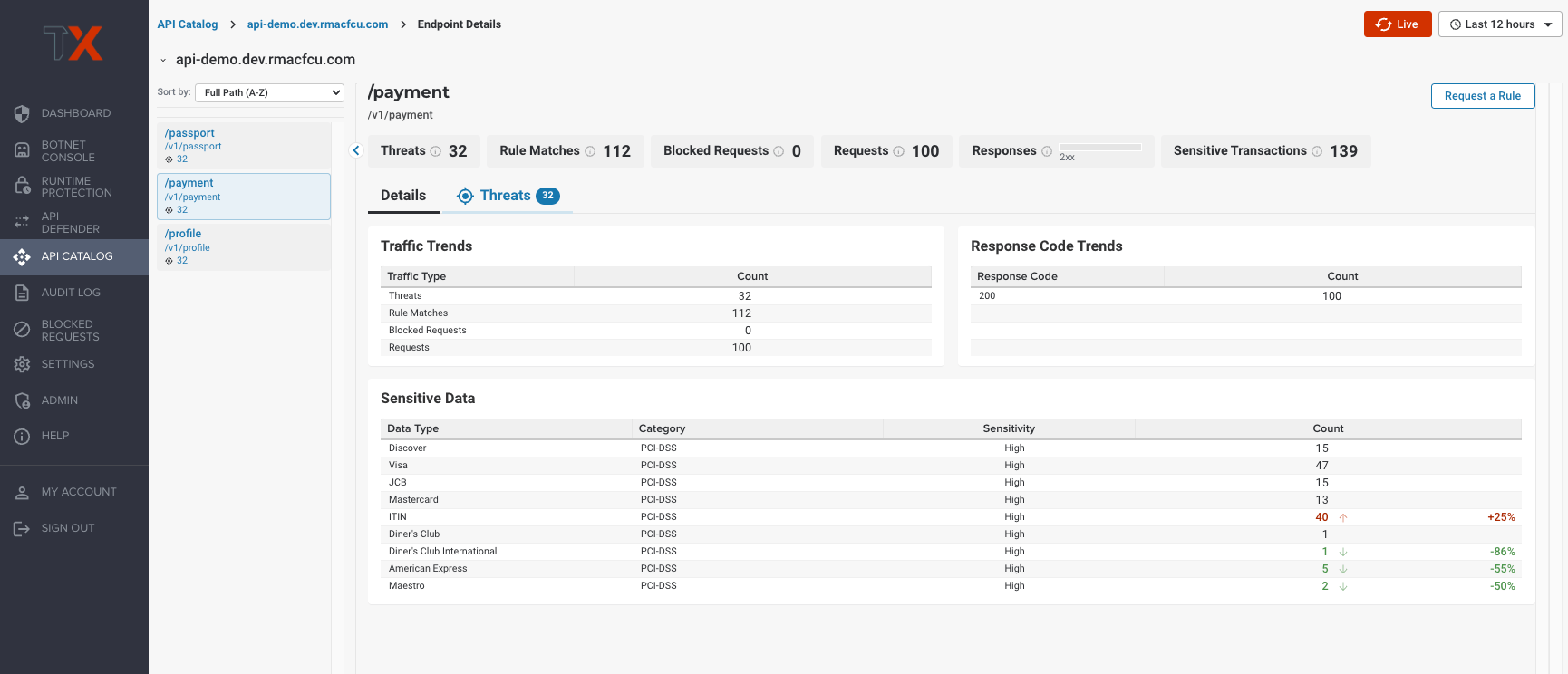The height and width of the screenshot is (674, 1568).
Task: Open Botnet Console sidebar icon
Action: pyautogui.click(x=22, y=150)
